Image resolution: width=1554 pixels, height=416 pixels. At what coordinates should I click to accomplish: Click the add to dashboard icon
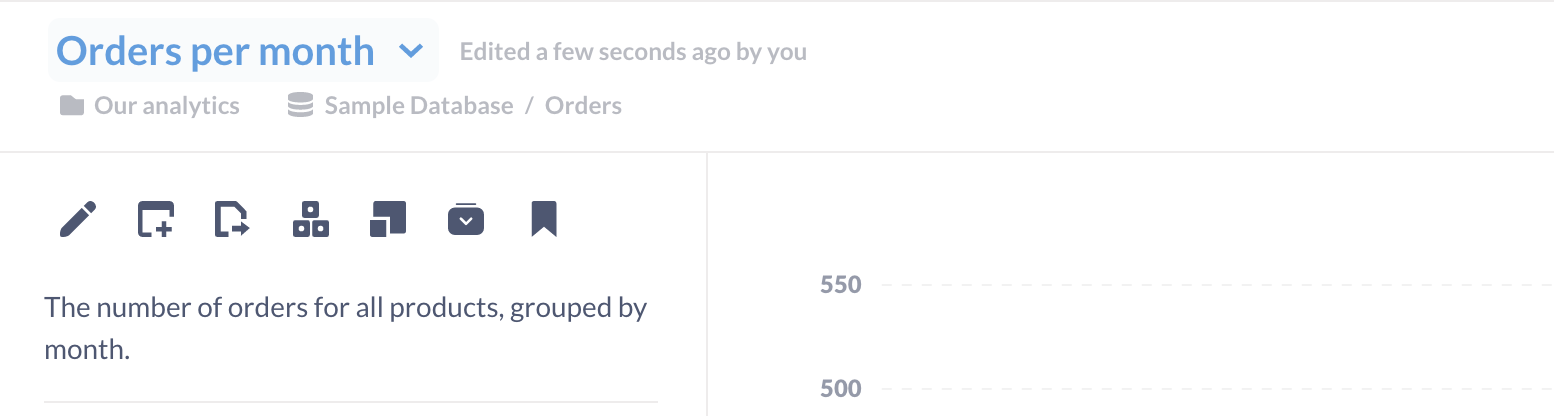click(x=155, y=219)
